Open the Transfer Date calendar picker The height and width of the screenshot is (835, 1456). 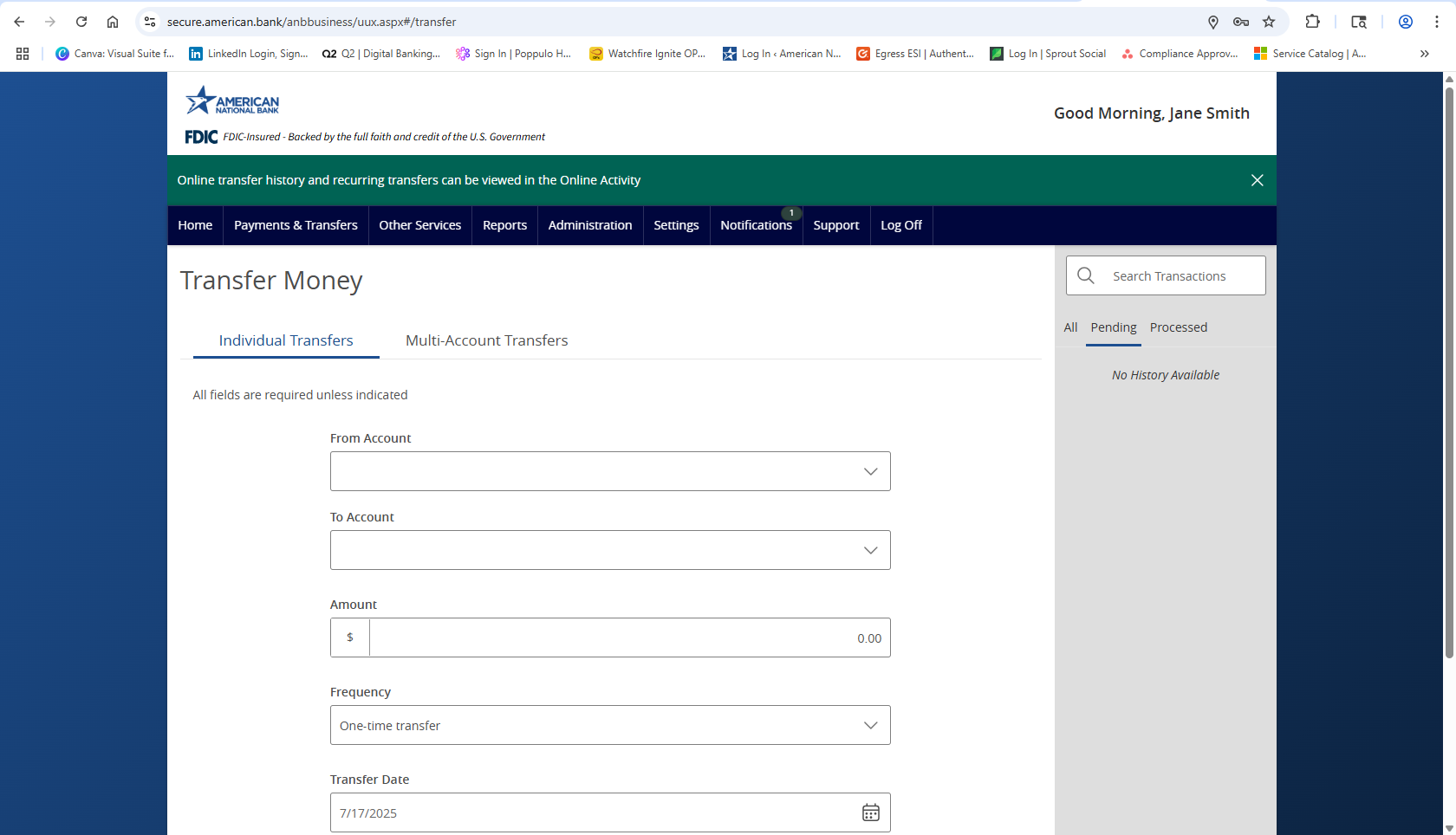pos(870,812)
